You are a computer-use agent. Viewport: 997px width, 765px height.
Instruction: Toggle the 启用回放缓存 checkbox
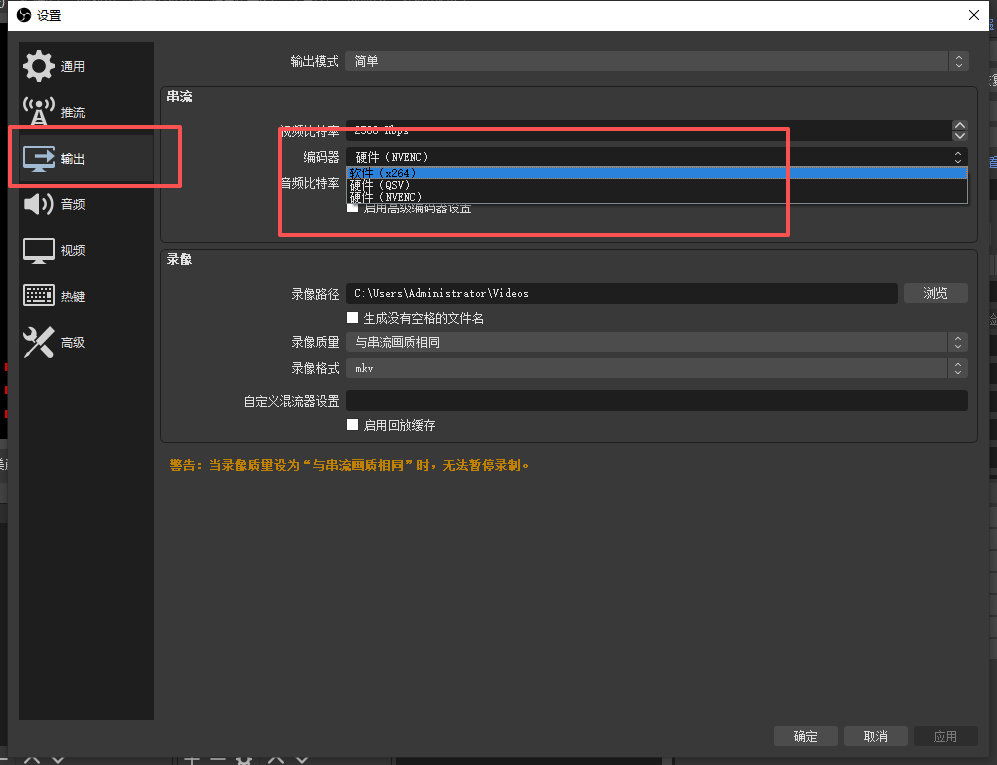pos(352,425)
